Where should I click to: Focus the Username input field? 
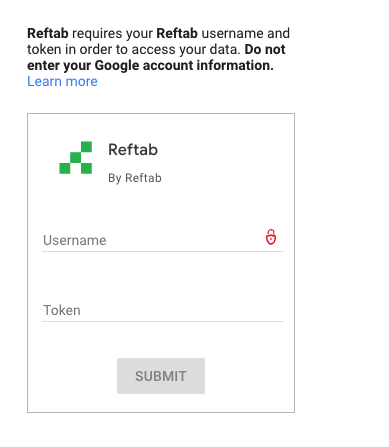point(163,240)
